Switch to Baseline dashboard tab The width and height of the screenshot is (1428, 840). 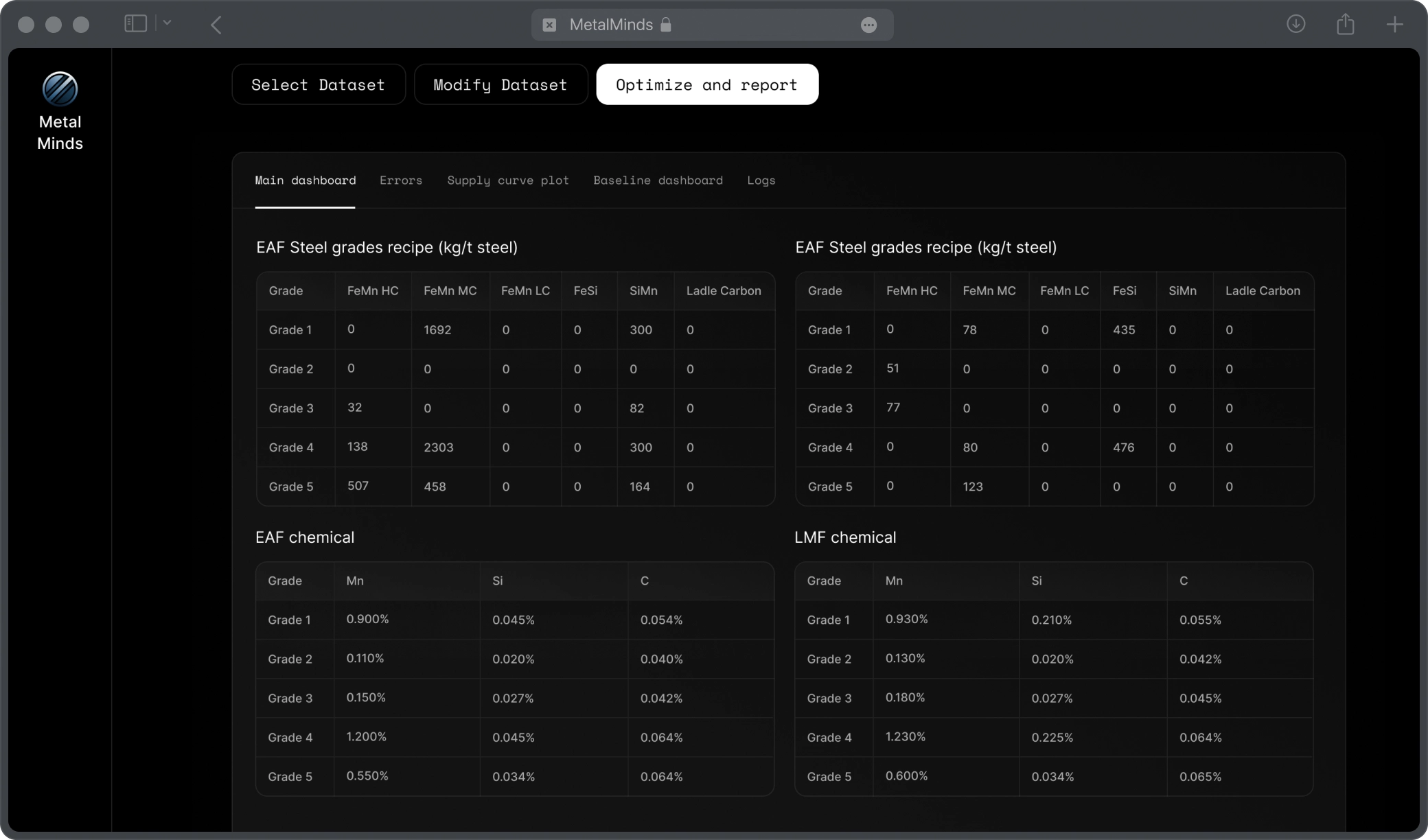tap(658, 180)
